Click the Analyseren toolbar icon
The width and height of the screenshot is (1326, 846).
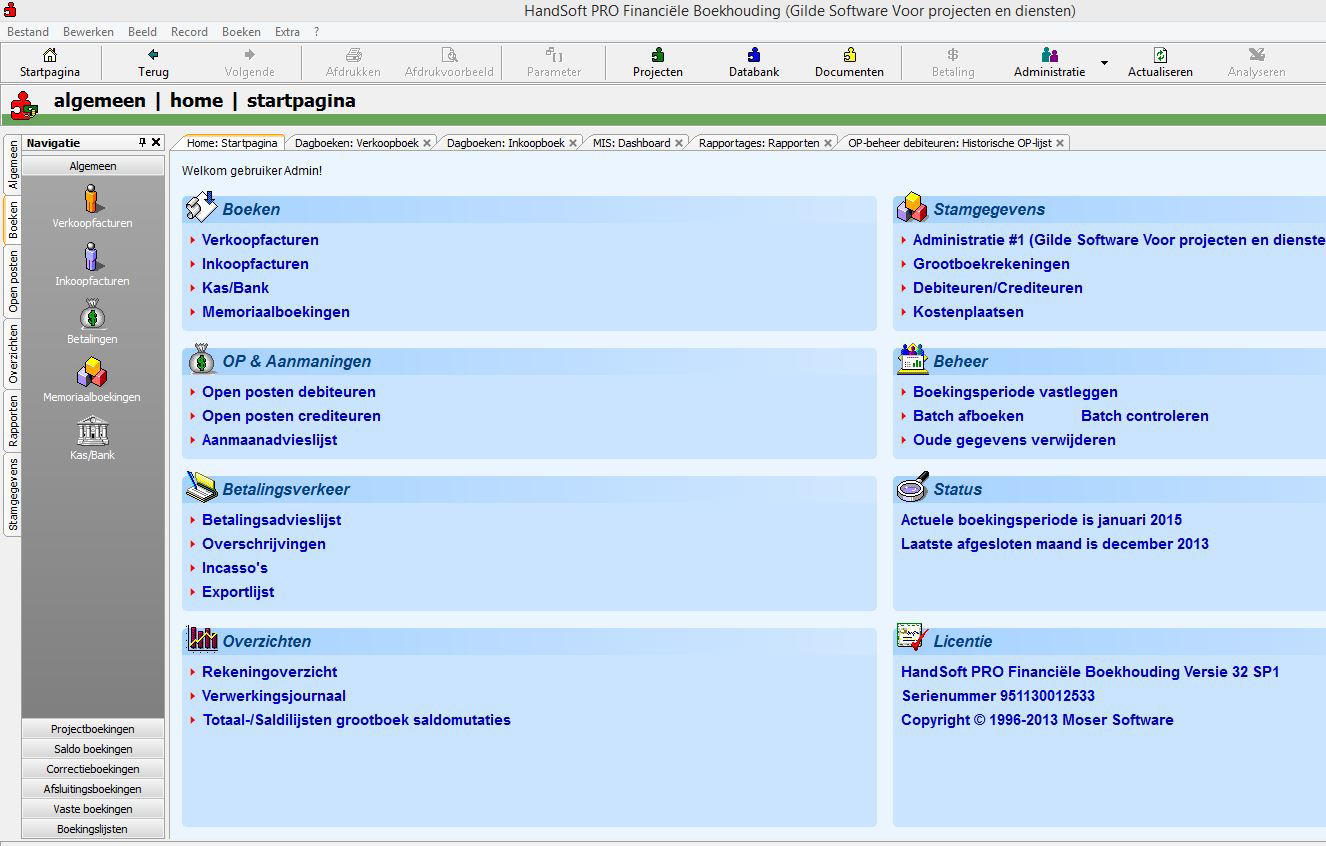point(1257,55)
